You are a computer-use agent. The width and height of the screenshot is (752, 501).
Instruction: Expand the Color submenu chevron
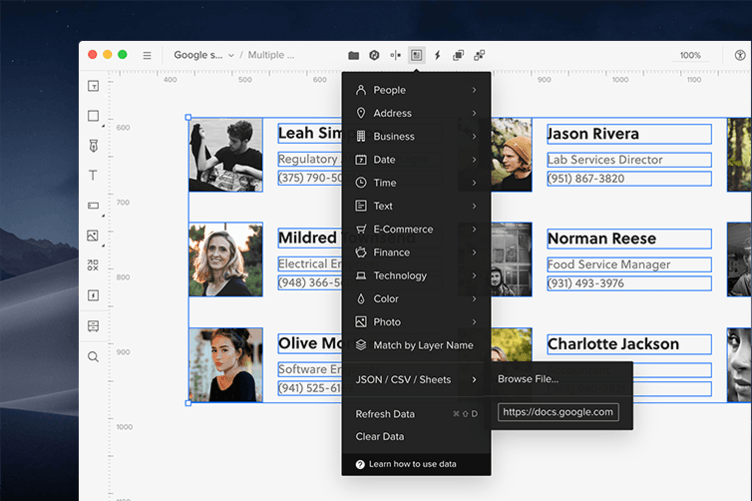[474, 299]
